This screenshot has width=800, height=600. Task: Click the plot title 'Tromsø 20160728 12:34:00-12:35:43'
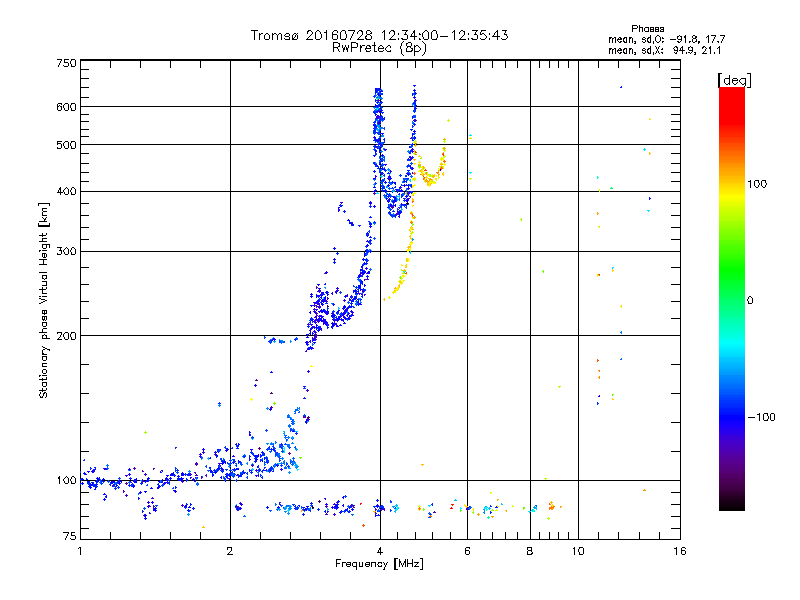coord(379,35)
